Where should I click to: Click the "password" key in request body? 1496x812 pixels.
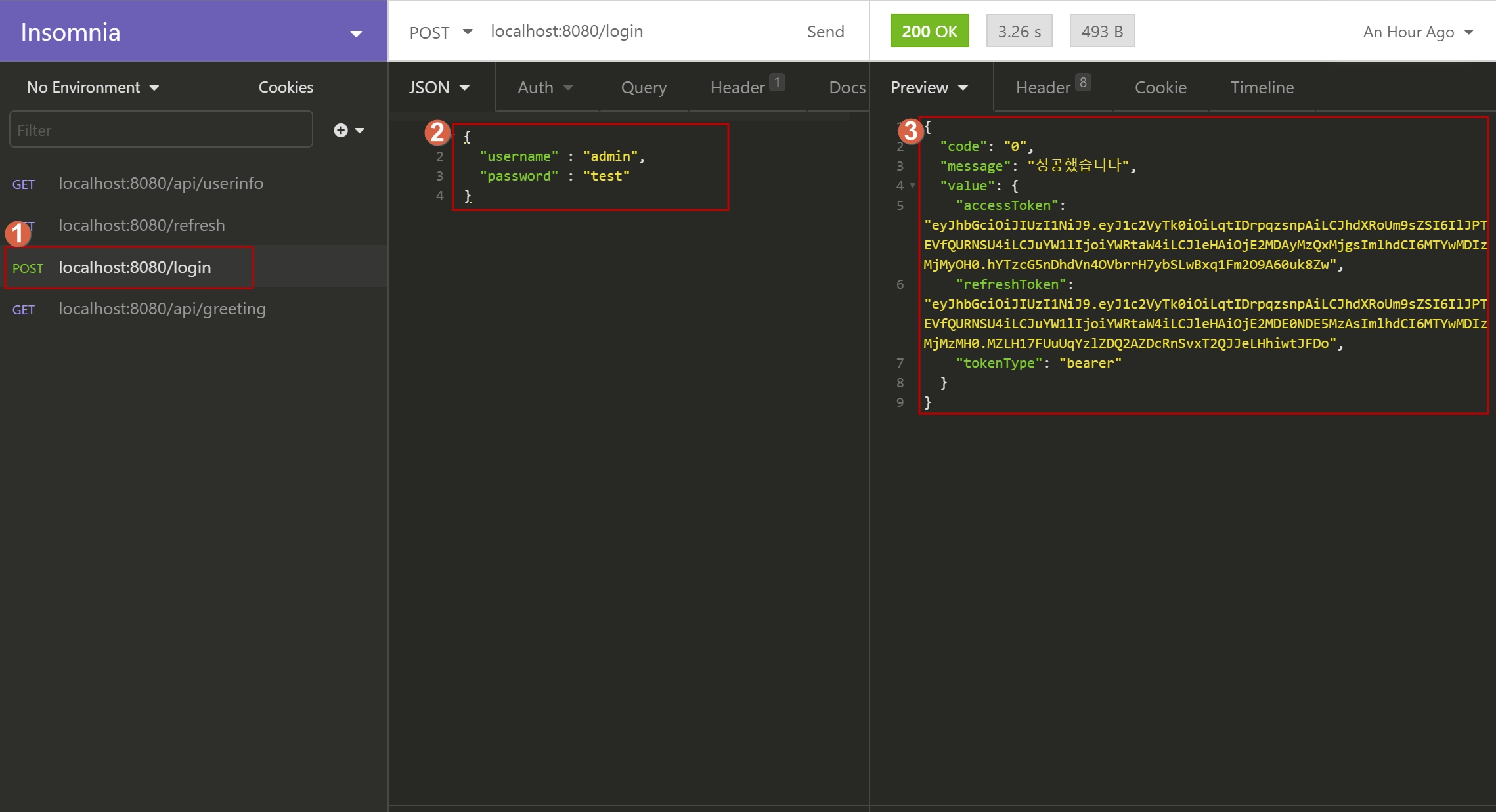point(519,176)
